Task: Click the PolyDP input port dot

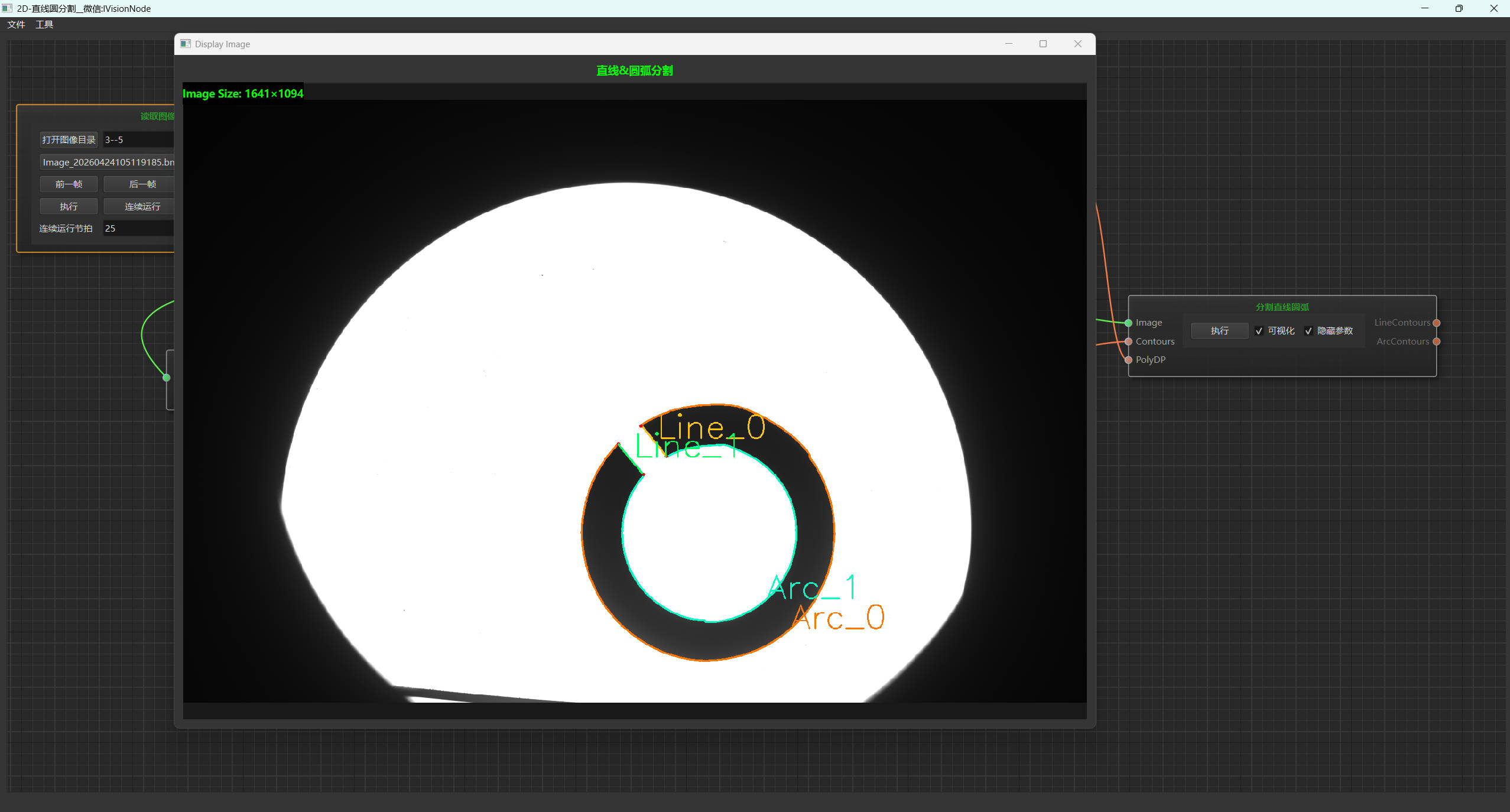Action: [1128, 360]
